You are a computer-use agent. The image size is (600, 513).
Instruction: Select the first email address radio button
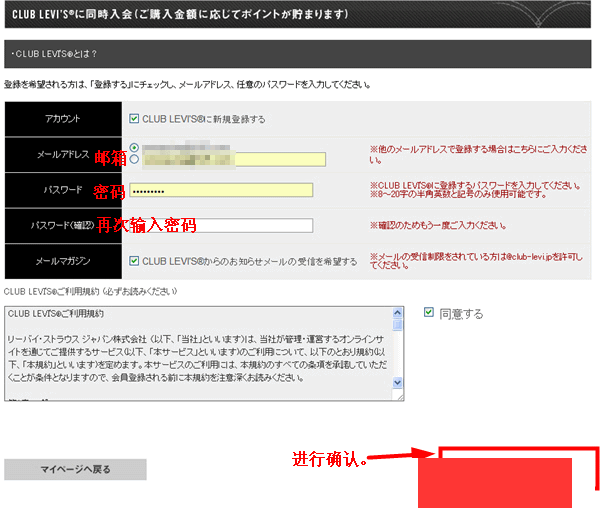pyautogui.click(x=134, y=147)
